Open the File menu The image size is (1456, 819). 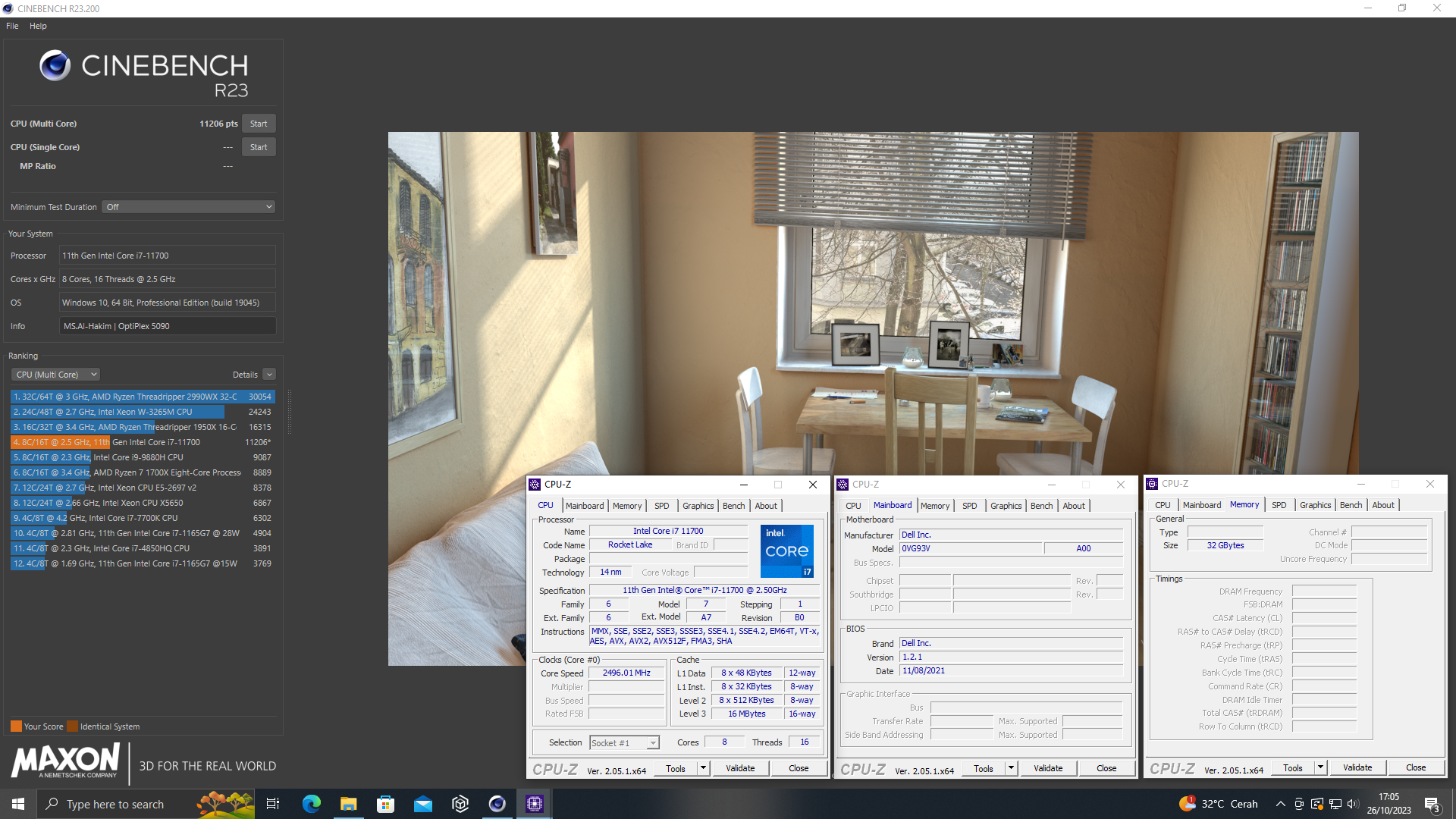(x=12, y=26)
